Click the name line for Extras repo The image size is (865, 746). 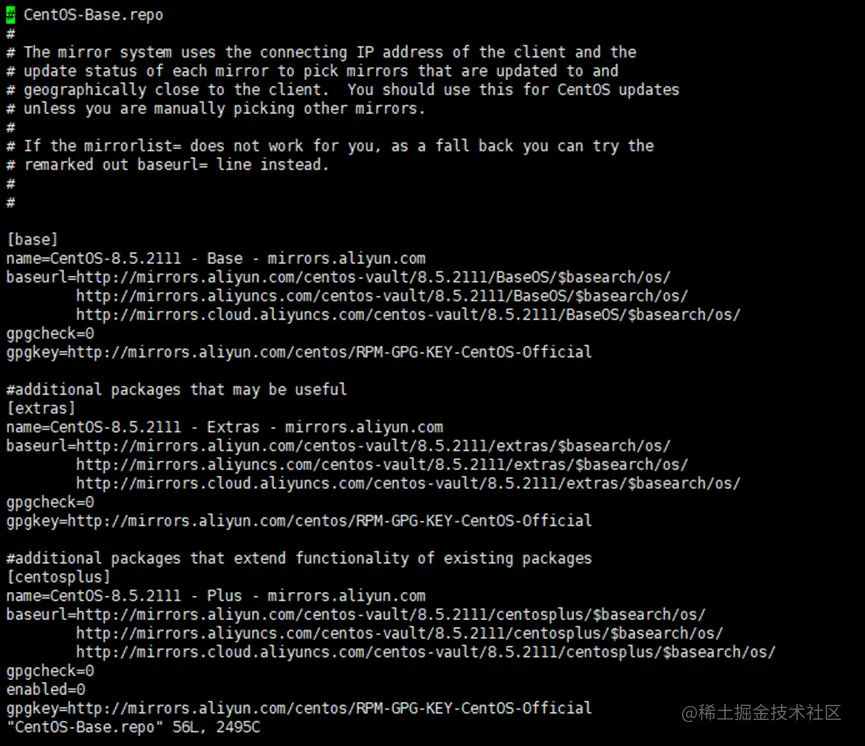coord(224,427)
